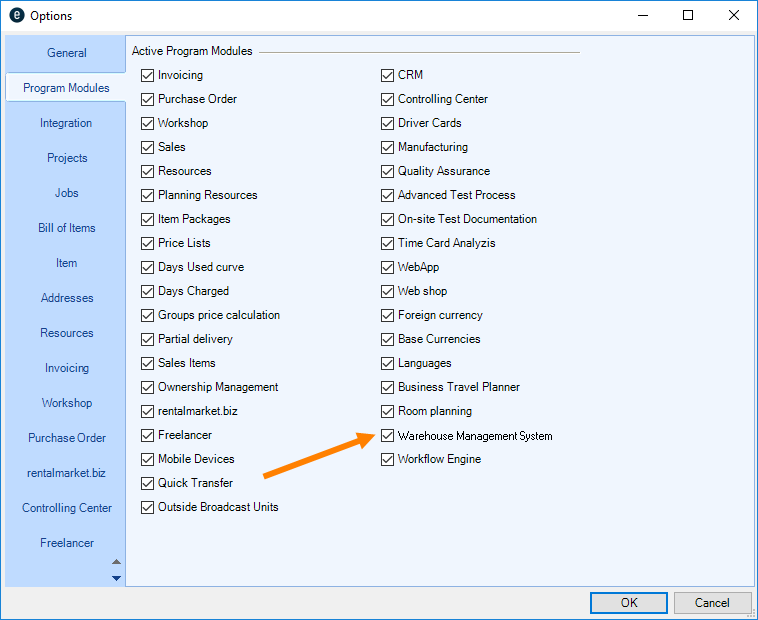Image resolution: width=758 pixels, height=620 pixels.
Task: Close the Options dialog window
Action: (x=734, y=16)
